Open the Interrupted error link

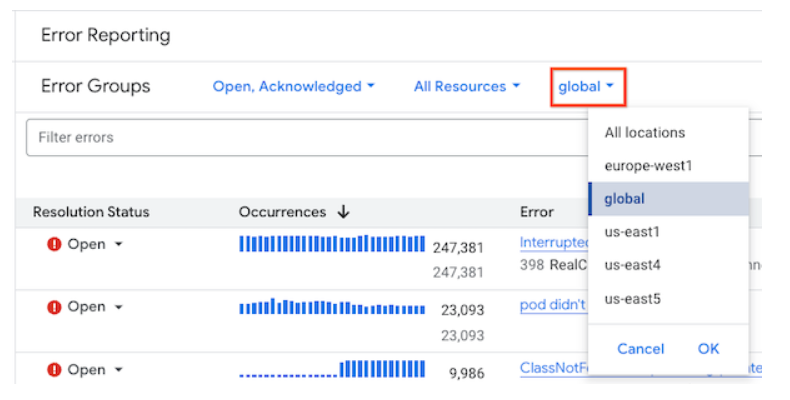554,243
